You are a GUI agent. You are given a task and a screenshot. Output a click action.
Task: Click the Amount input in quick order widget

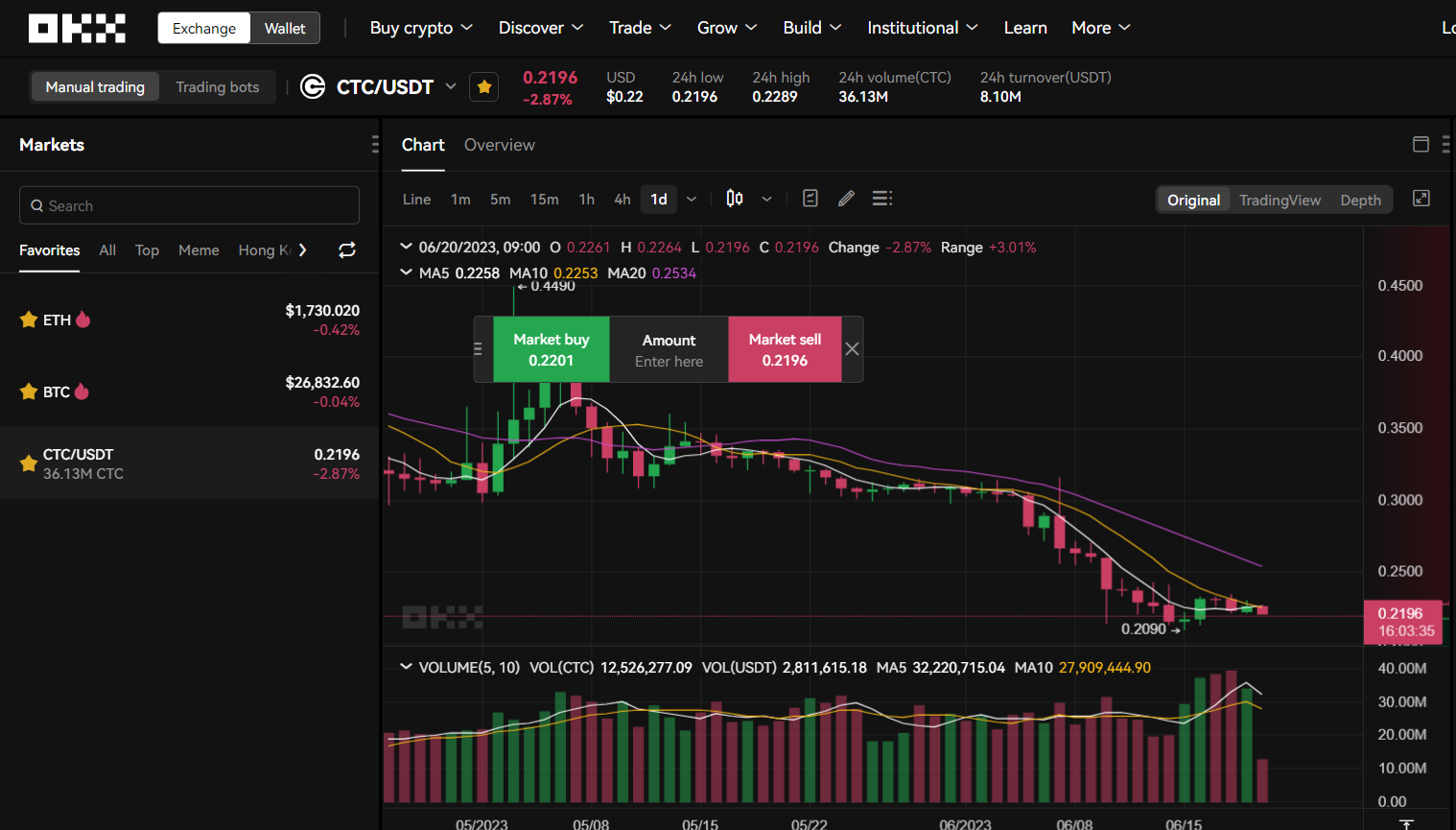point(669,349)
